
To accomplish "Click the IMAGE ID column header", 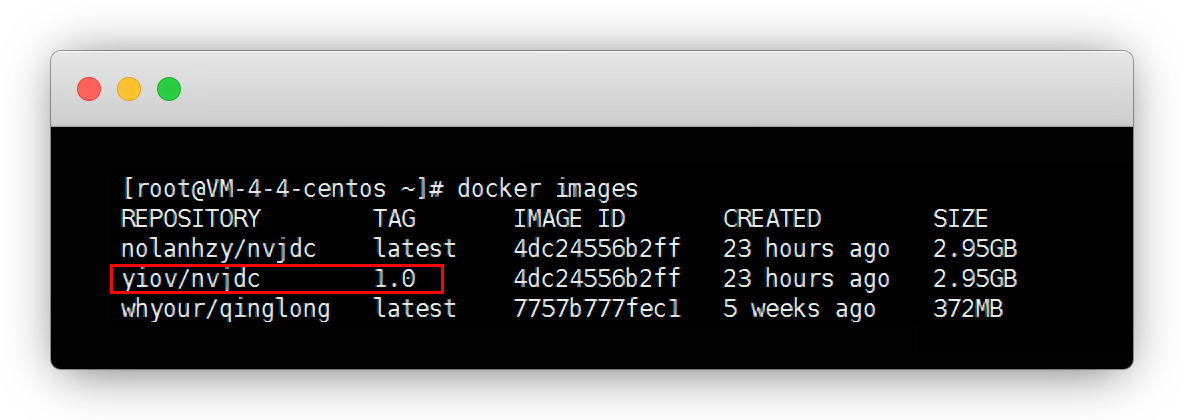I will tap(569, 219).
